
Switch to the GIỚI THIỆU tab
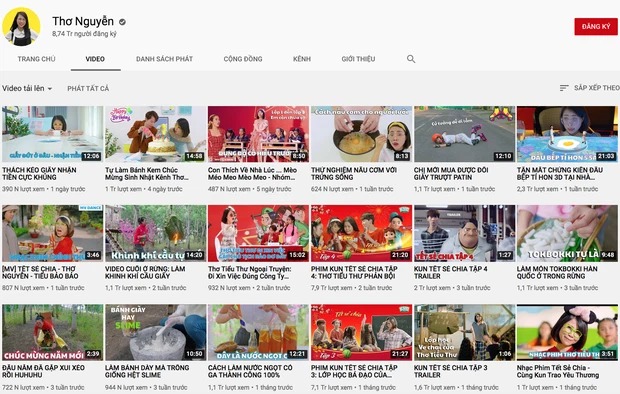[358, 59]
